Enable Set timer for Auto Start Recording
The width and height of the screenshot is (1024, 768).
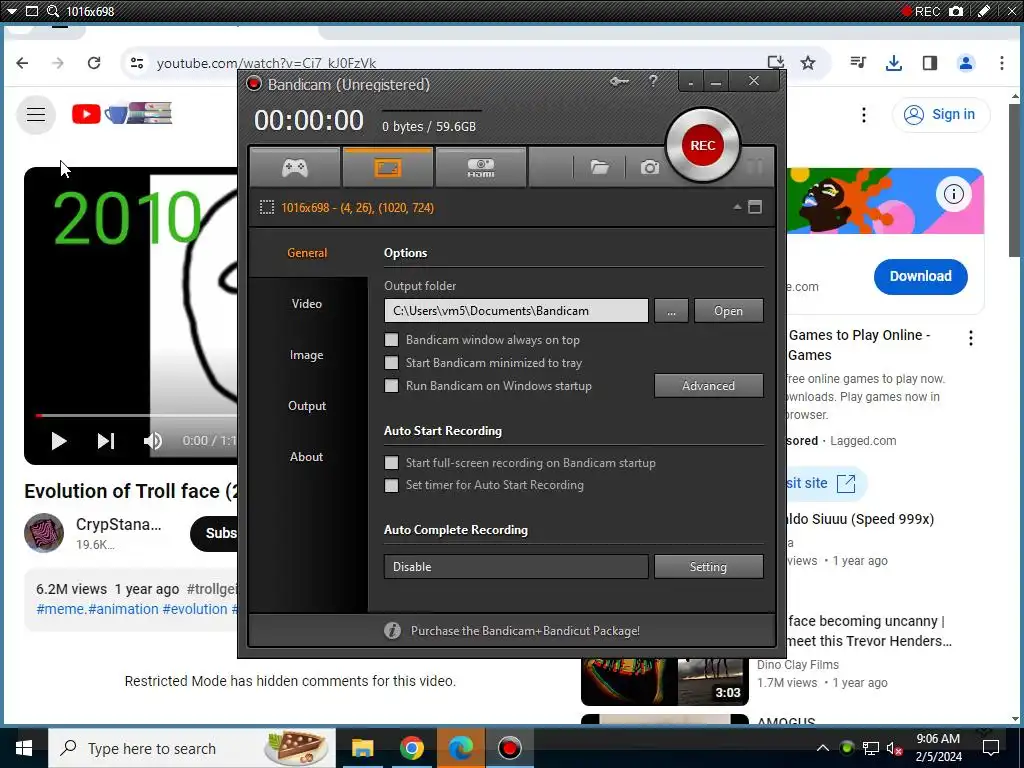pyautogui.click(x=391, y=485)
